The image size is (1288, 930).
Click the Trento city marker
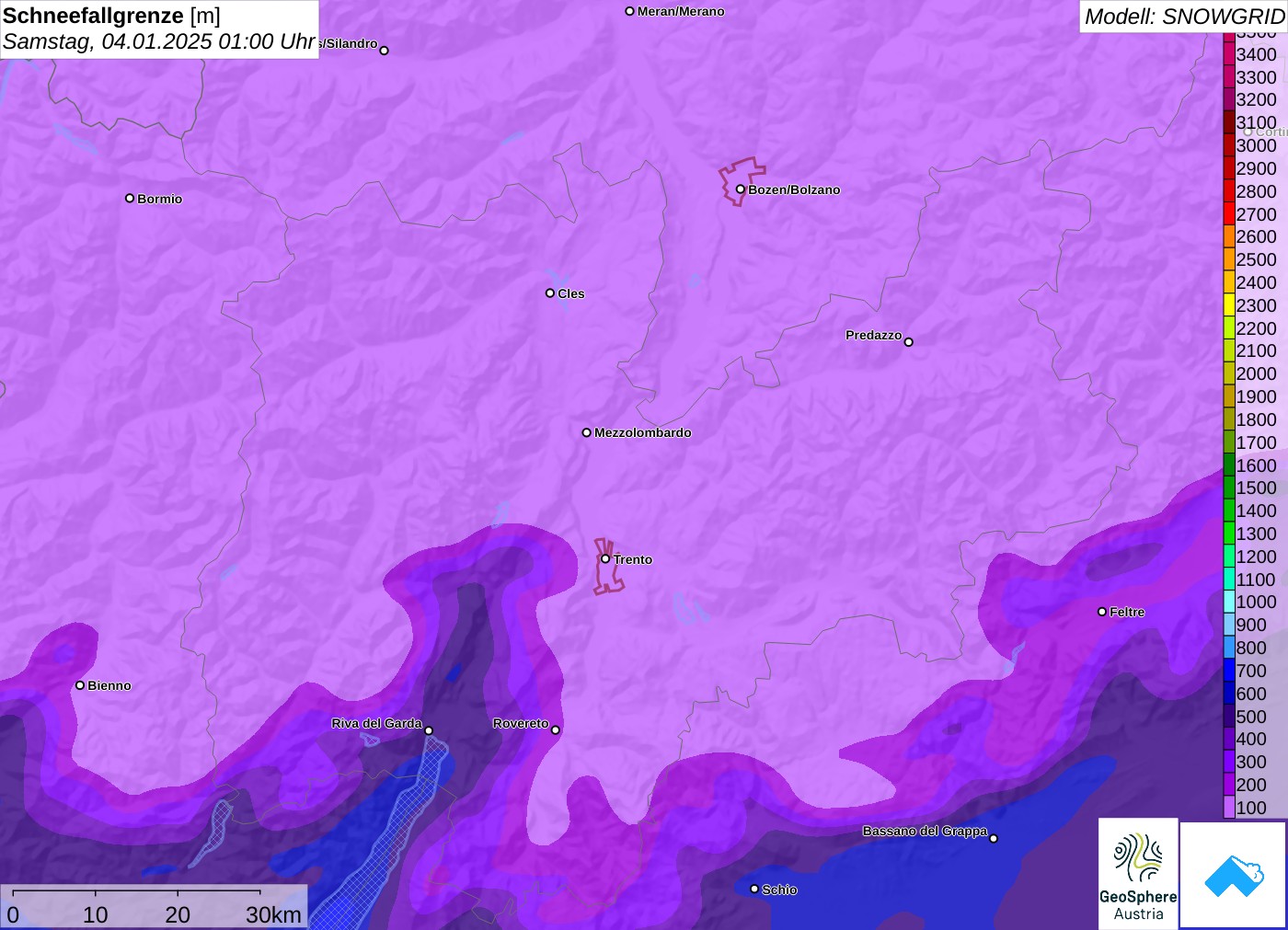pyautogui.click(x=605, y=558)
